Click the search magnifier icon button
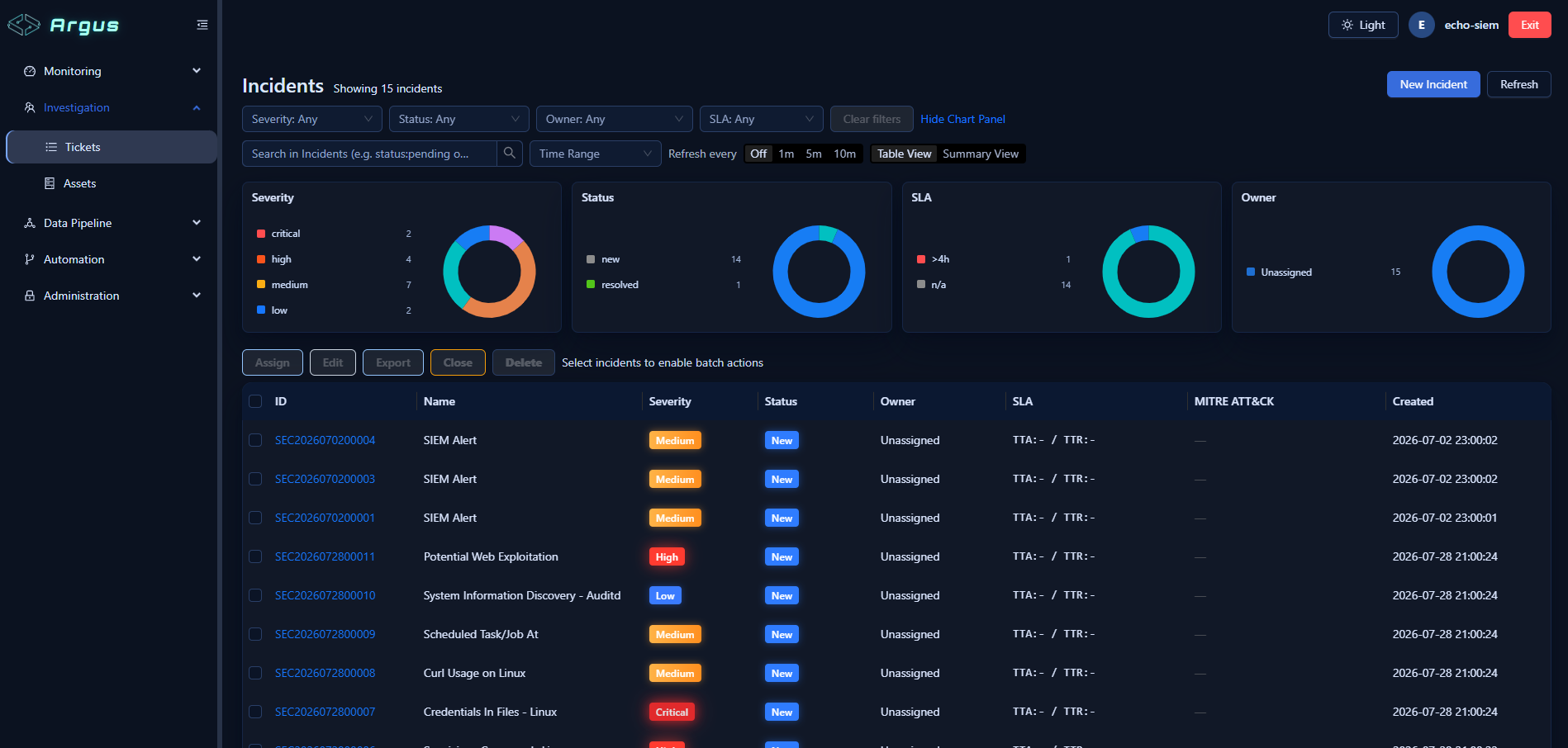This screenshot has height=748, width=1568. pos(510,154)
